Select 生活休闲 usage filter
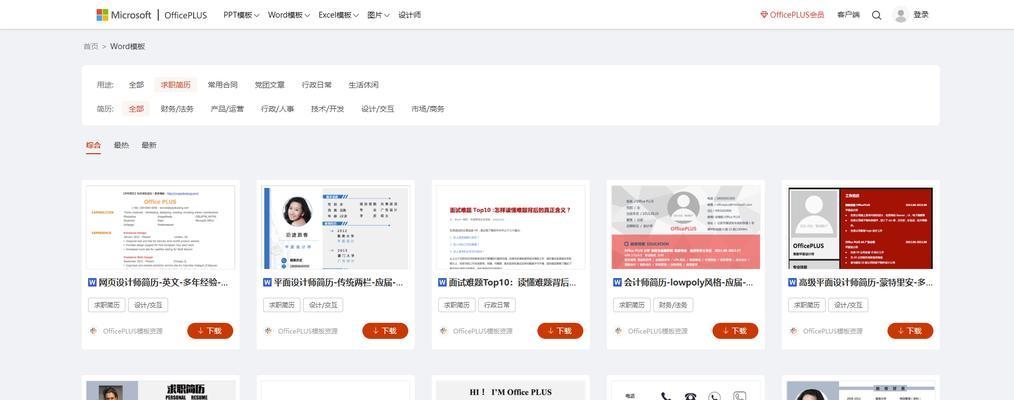 click(x=363, y=85)
